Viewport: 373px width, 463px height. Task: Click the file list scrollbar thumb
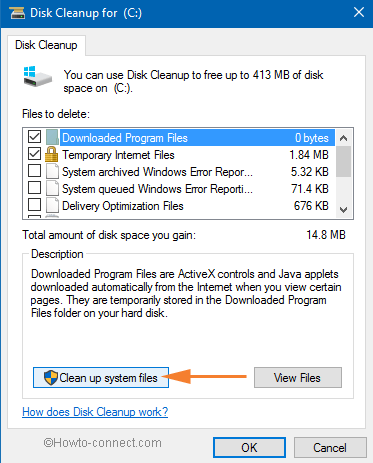[x=344, y=162]
